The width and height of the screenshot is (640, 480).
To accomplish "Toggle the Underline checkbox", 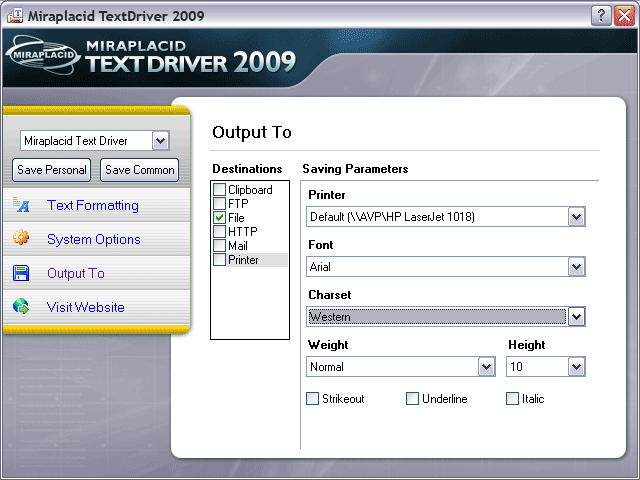I will coord(412,398).
